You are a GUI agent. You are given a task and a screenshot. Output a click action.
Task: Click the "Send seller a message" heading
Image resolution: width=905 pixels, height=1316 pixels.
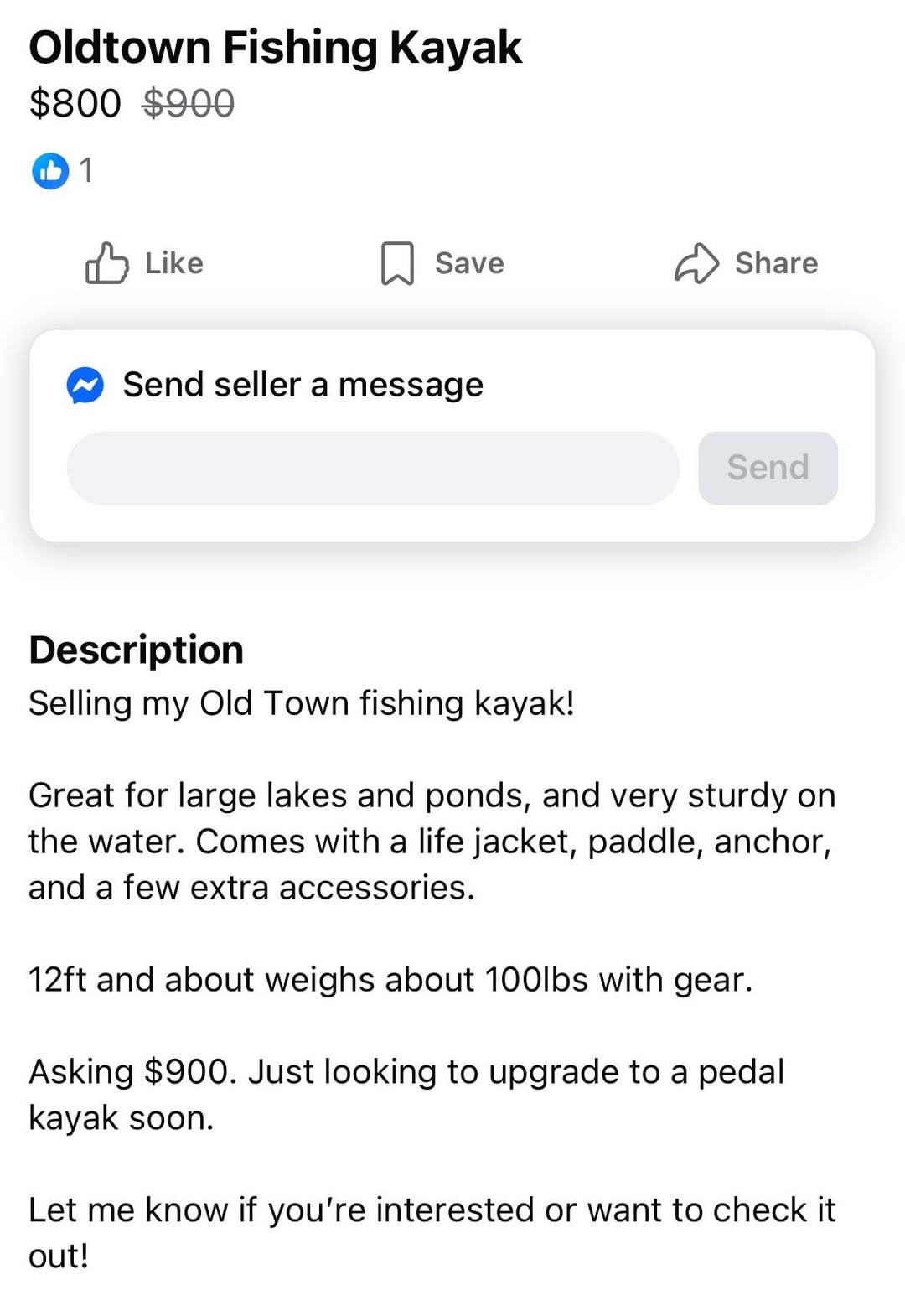tap(303, 386)
